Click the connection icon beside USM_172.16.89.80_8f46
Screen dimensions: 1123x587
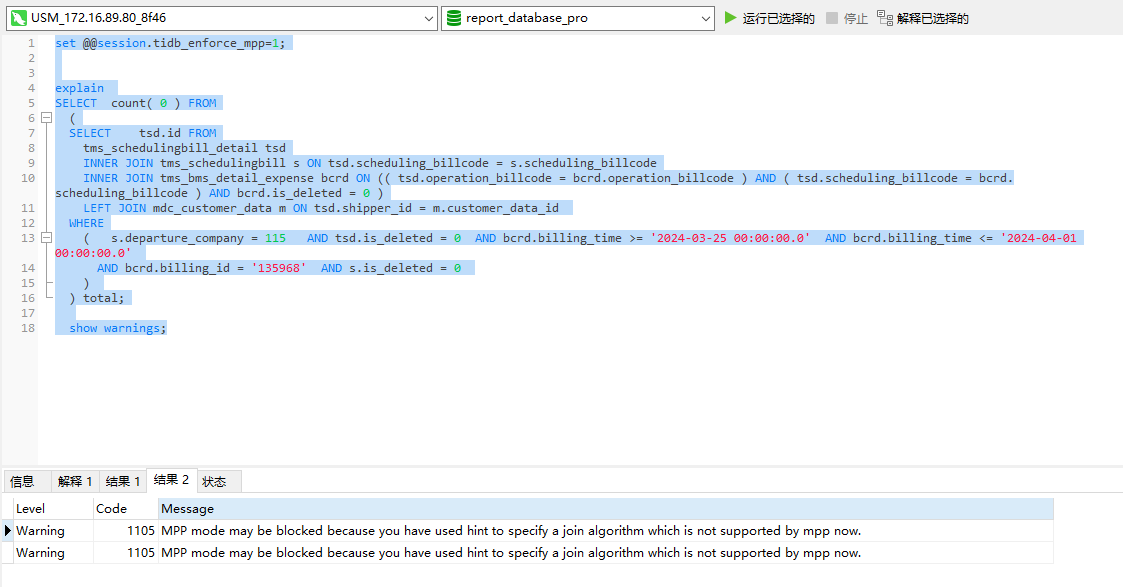pos(19,18)
